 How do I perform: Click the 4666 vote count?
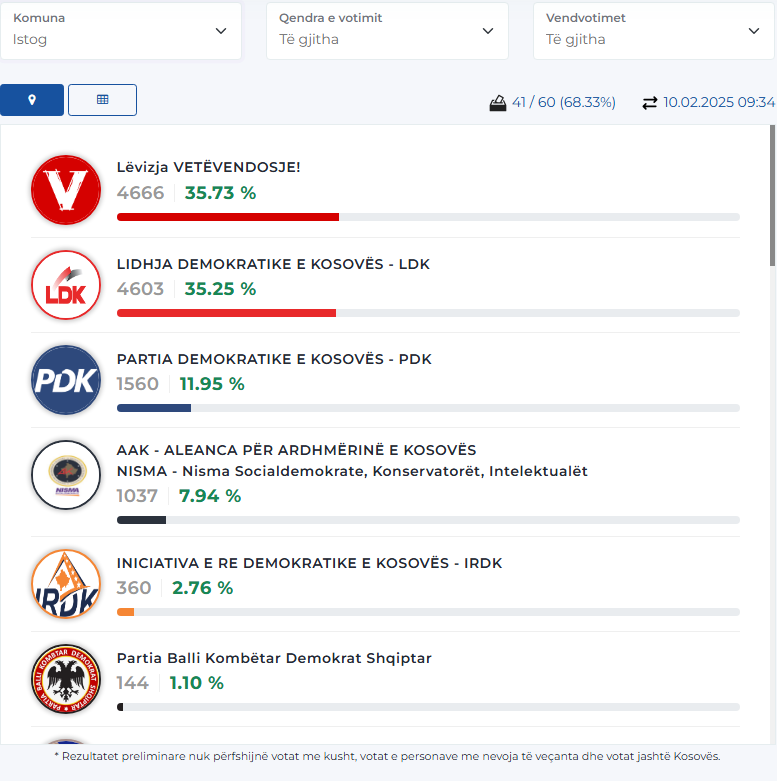coord(140,193)
